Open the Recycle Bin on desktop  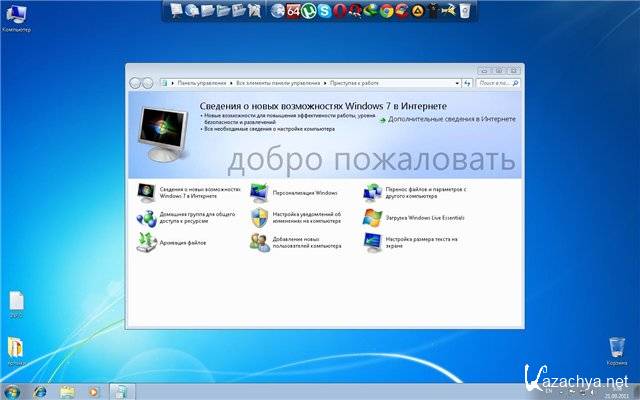pos(617,349)
